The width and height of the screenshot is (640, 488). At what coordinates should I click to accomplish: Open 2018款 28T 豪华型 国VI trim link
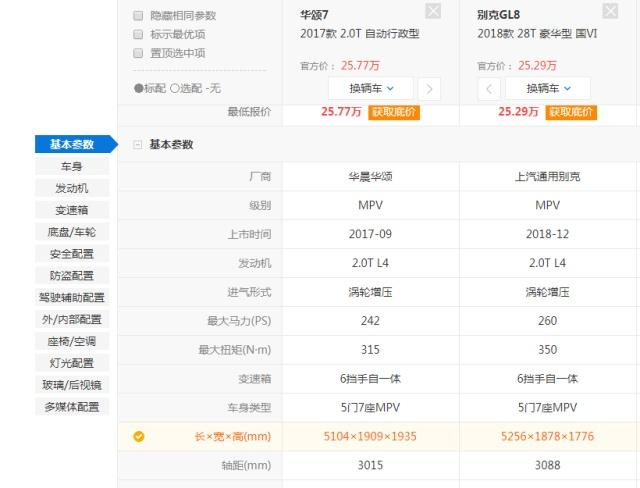point(537,34)
